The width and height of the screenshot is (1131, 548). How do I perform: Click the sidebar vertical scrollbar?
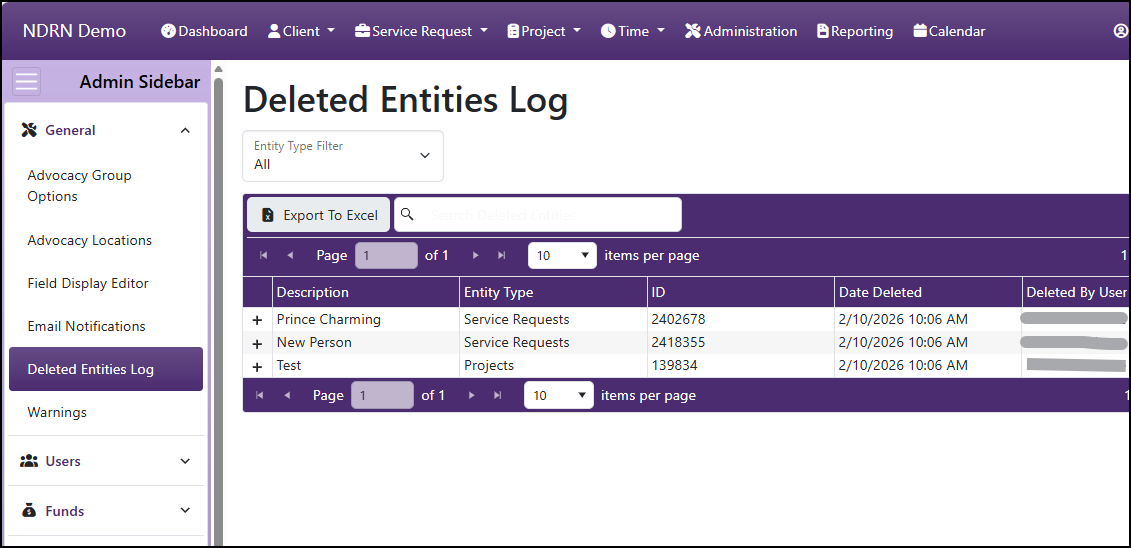point(219,310)
